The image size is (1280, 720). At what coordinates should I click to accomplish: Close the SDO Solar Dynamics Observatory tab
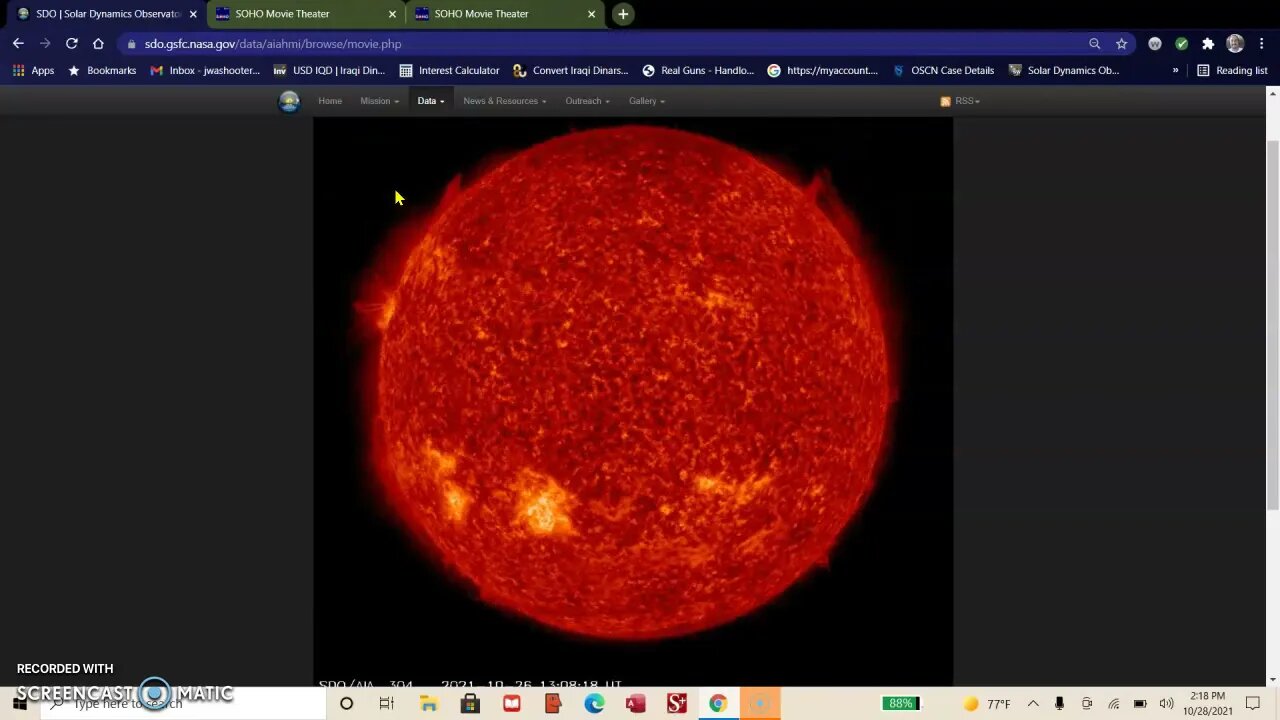click(x=193, y=14)
